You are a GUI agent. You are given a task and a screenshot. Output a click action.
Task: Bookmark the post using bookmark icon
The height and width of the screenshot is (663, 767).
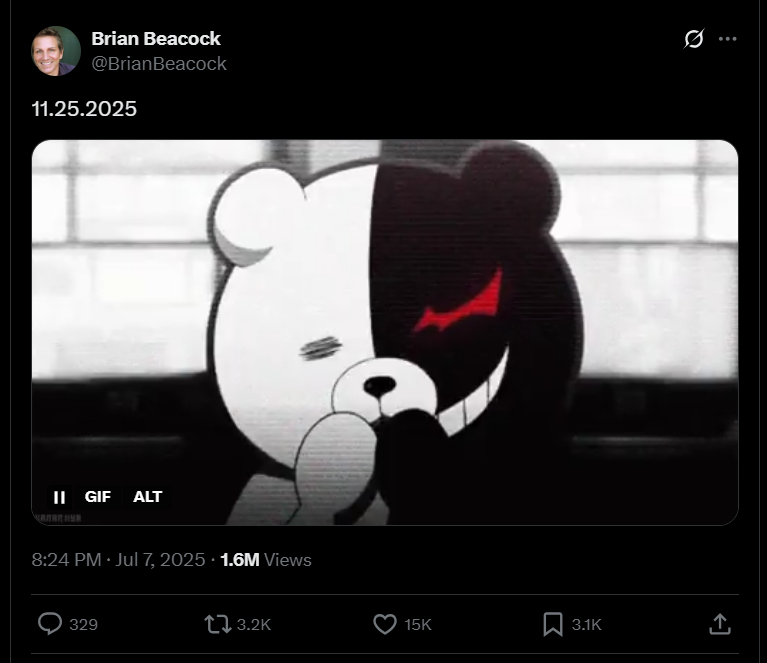(553, 624)
